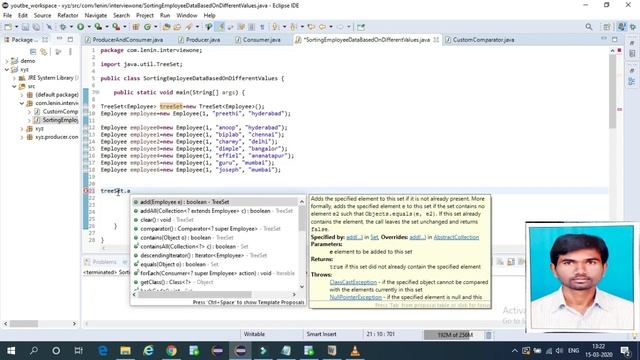This screenshot has height=360, width=640.
Task: Maximize the Package Explorer panel
Action: [x=71, y=40]
